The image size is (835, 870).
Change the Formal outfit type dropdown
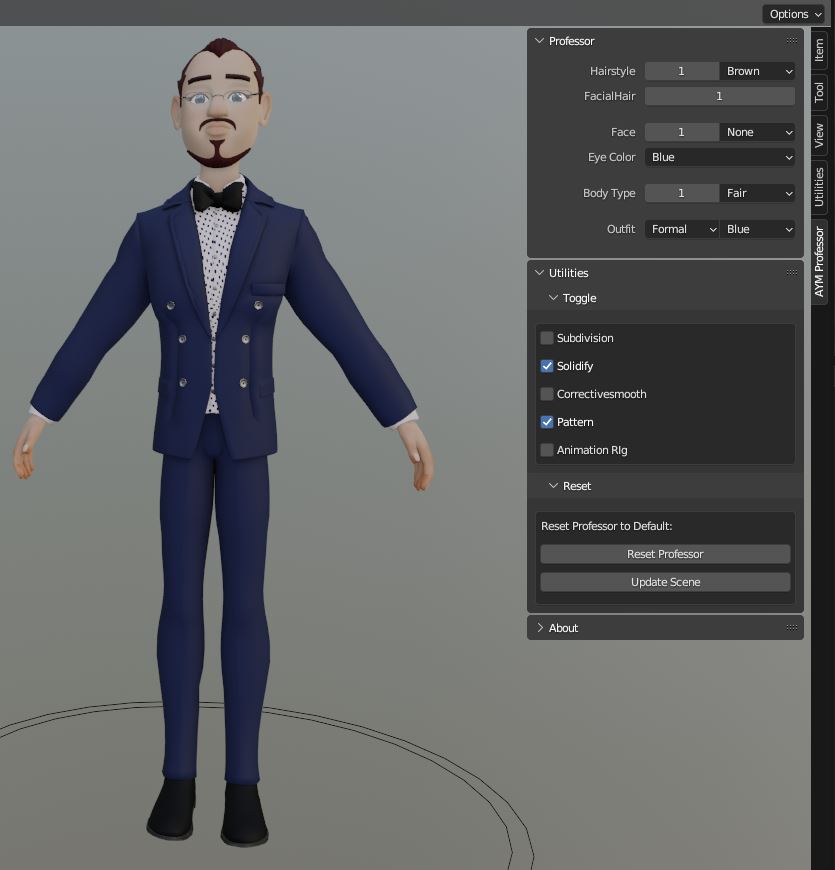click(682, 229)
